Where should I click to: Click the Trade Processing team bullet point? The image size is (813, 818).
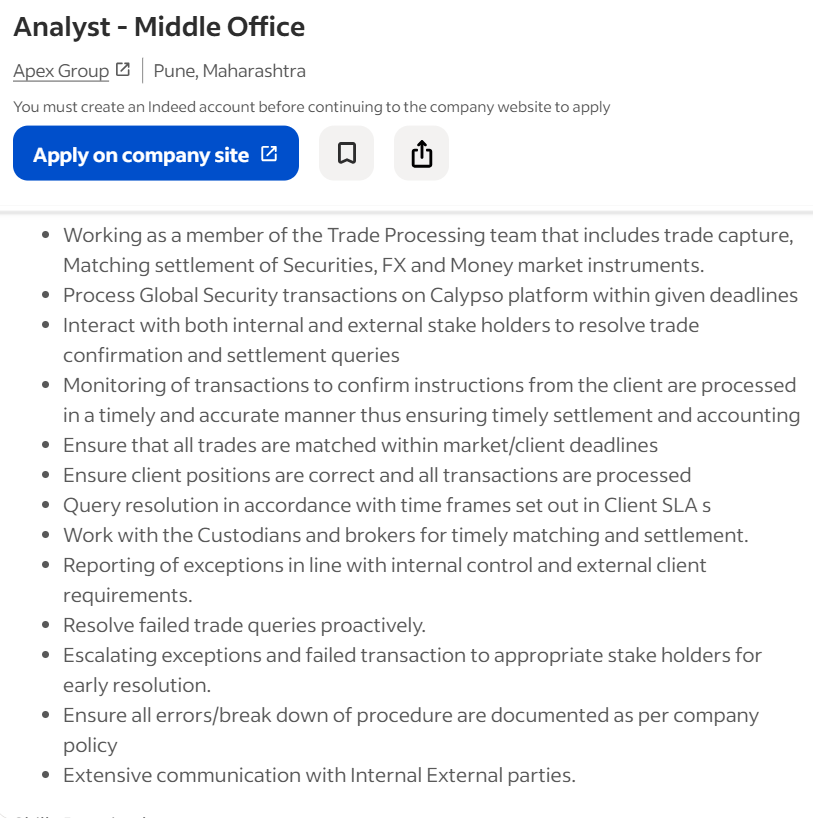427,250
